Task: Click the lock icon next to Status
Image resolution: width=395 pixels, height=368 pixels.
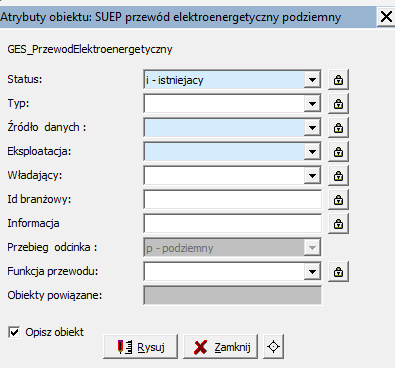Action: click(x=338, y=80)
